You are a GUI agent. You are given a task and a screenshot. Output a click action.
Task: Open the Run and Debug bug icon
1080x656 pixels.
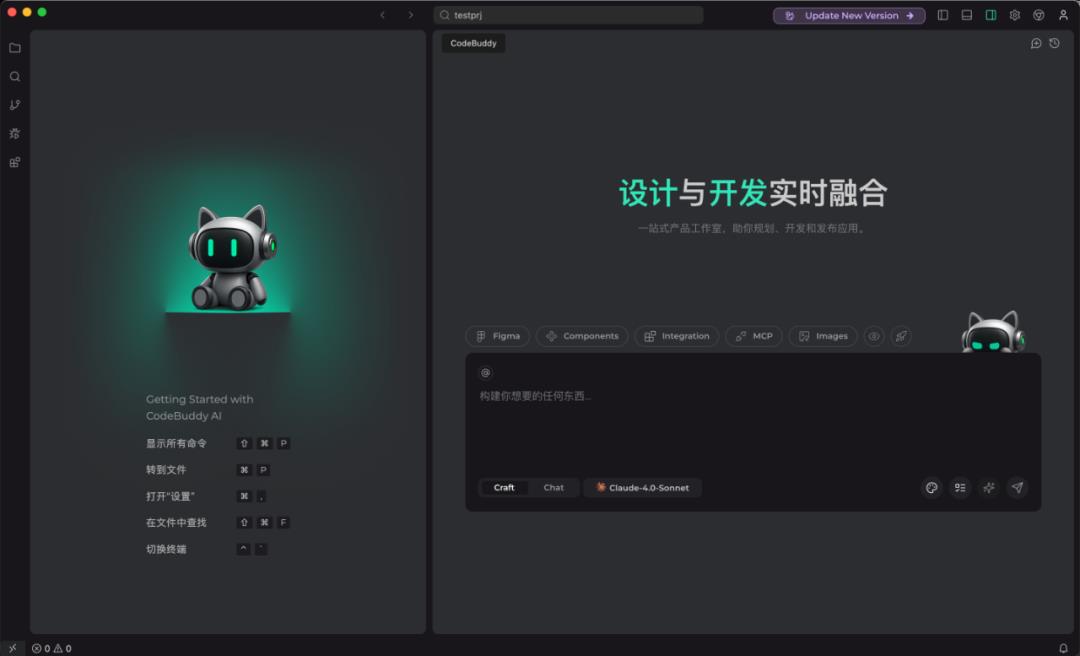pos(14,134)
